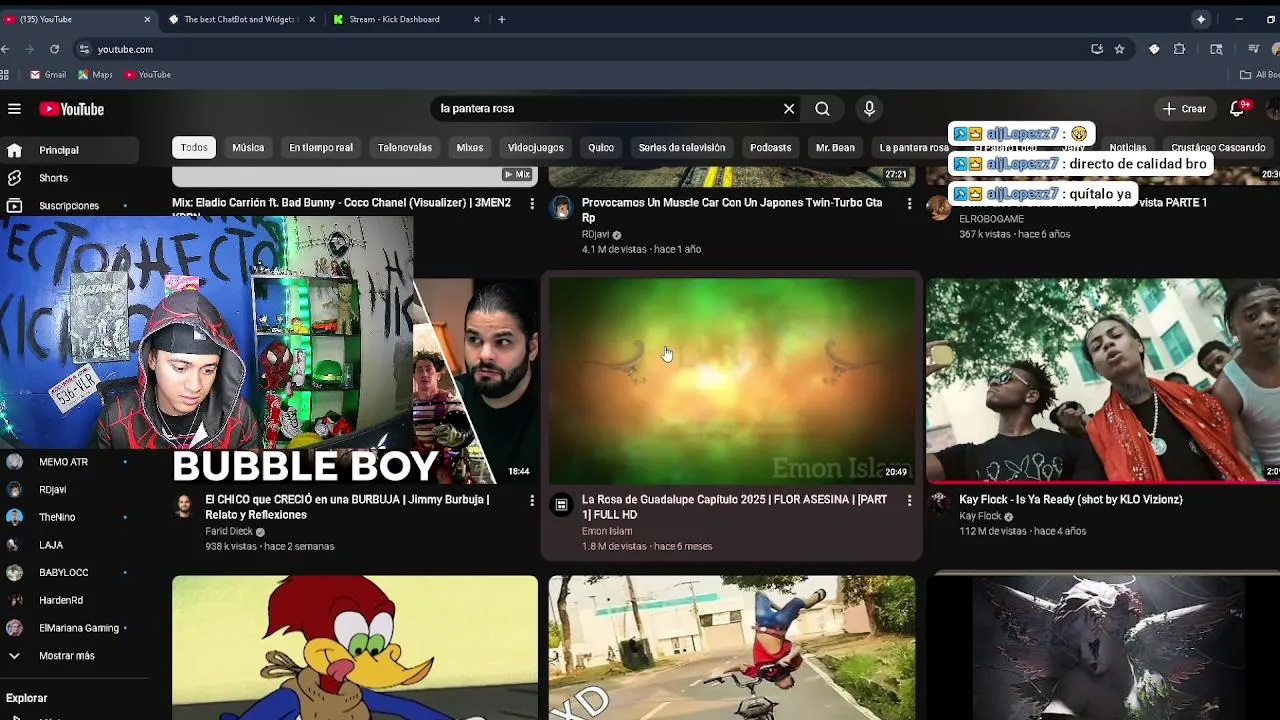Open options menu for Provocamos Un Muscle Car video

[908, 204]
